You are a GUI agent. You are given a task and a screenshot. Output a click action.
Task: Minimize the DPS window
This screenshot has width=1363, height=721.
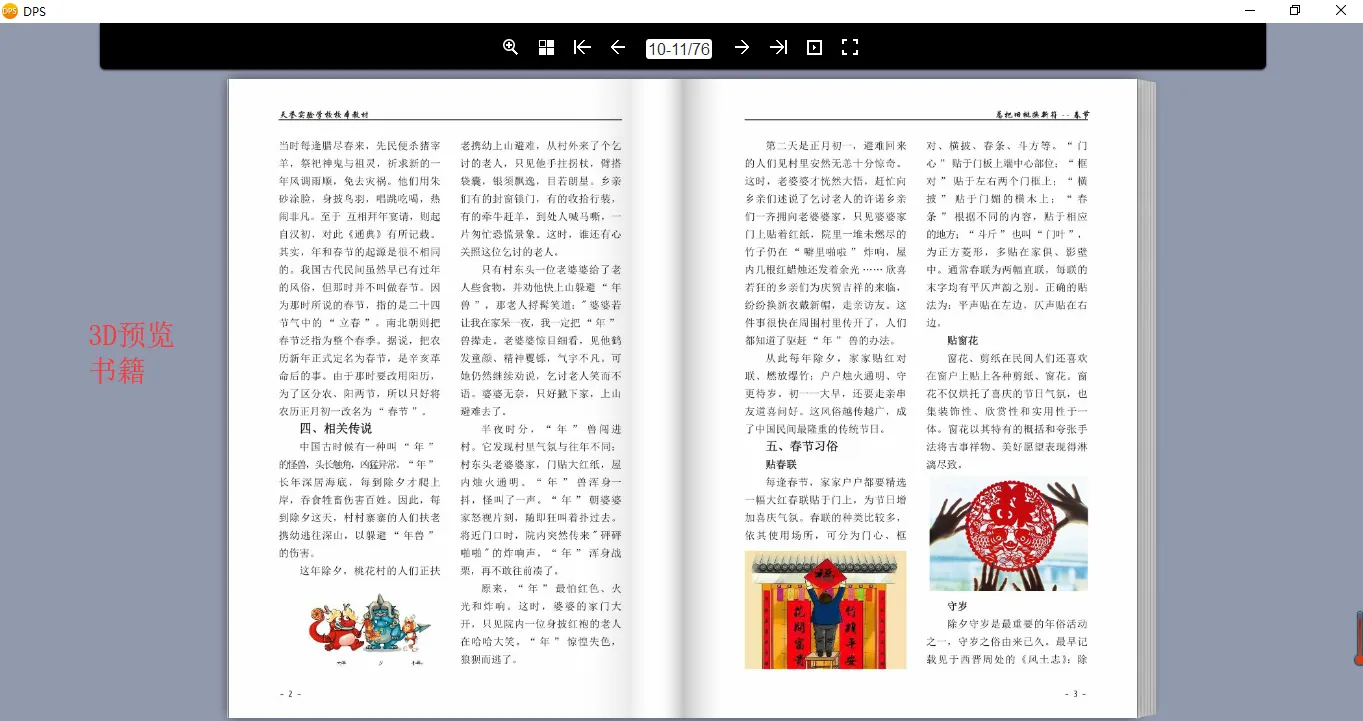click(1250, 11)
